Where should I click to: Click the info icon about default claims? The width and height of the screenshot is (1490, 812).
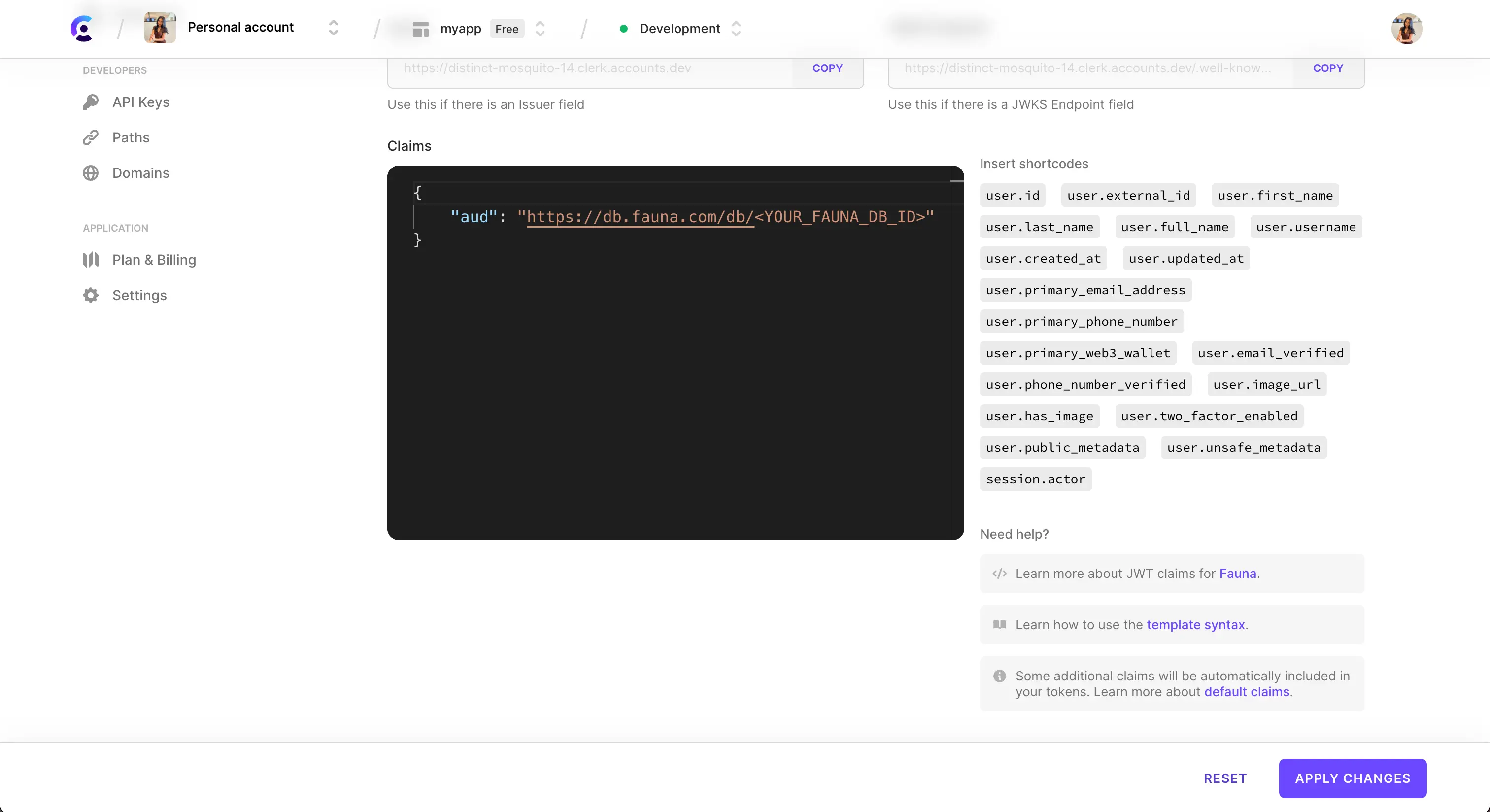(x=1000, y=676)
